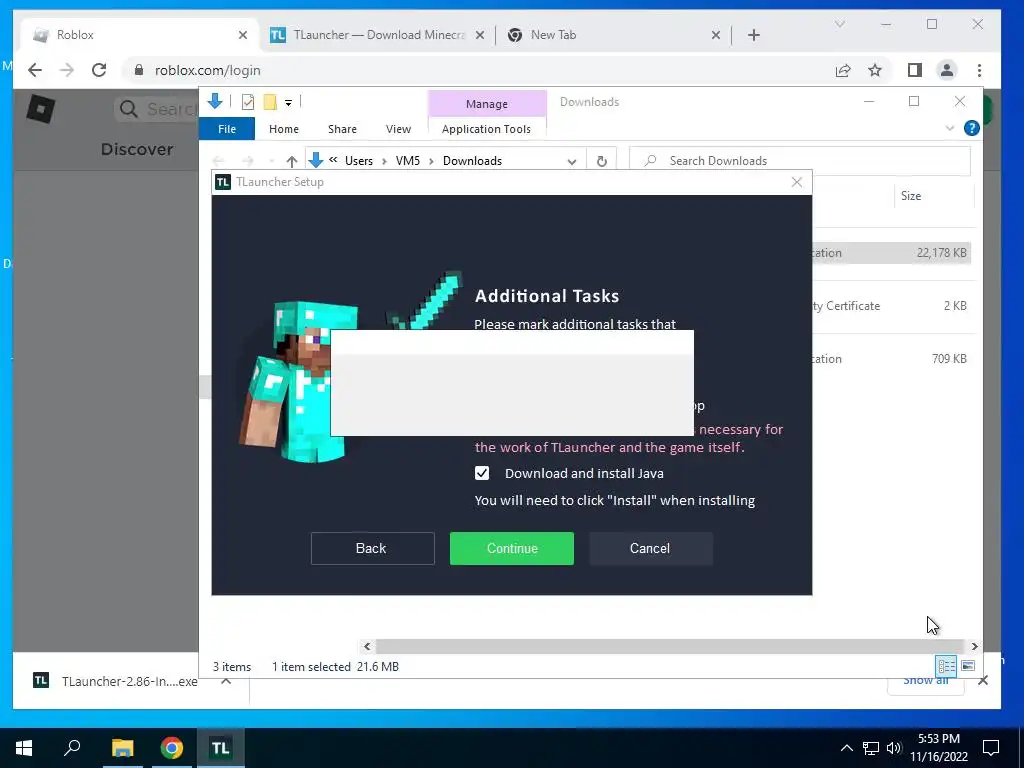Close the TLauncher Setup dialog
This screenshot has width=1024, height=768.
click(797, 182)
